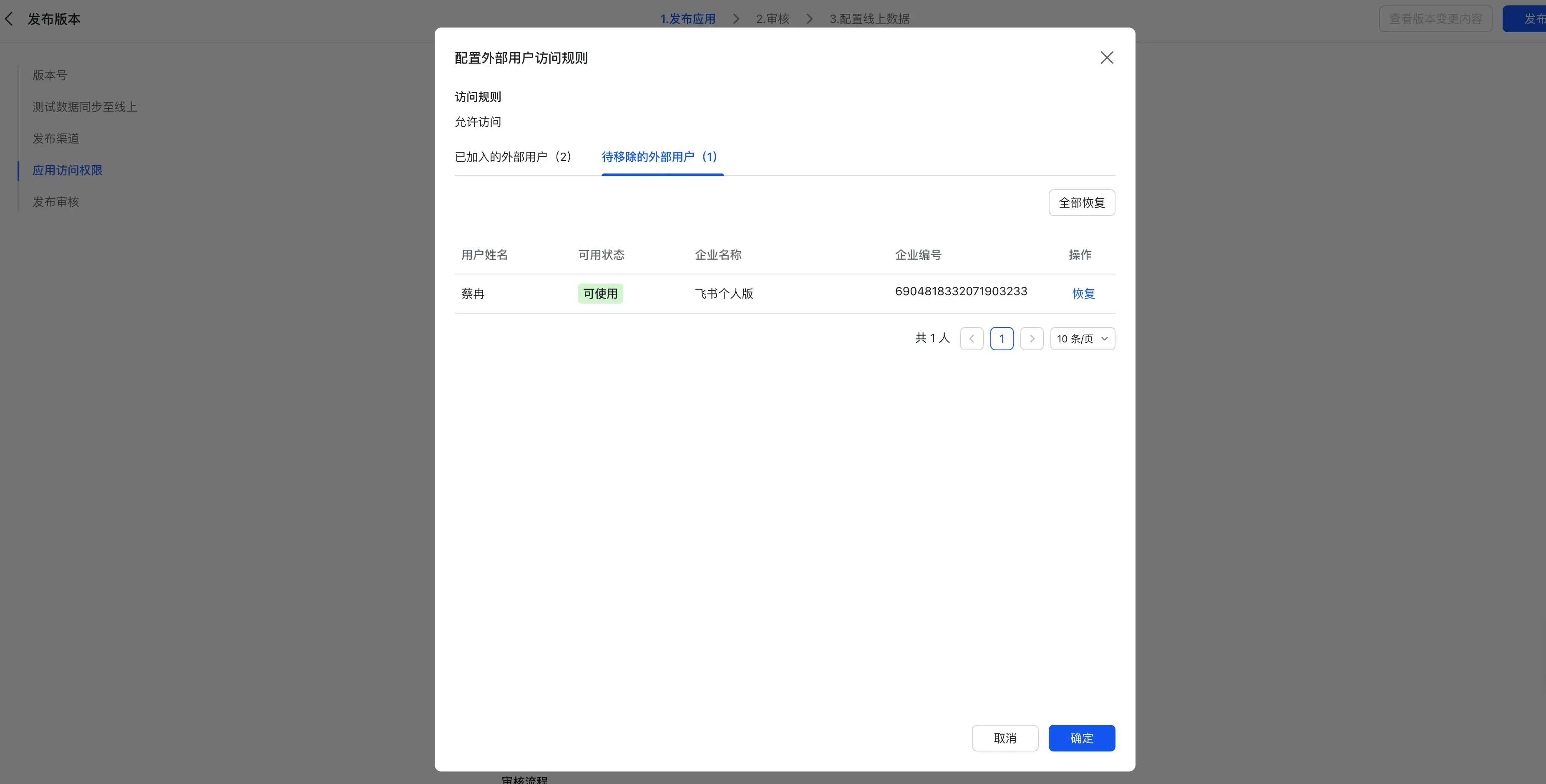1546x784 pixels.
Task: Switch to 已加入的外部用户 (2) tab
Action: tap(513, 156)
